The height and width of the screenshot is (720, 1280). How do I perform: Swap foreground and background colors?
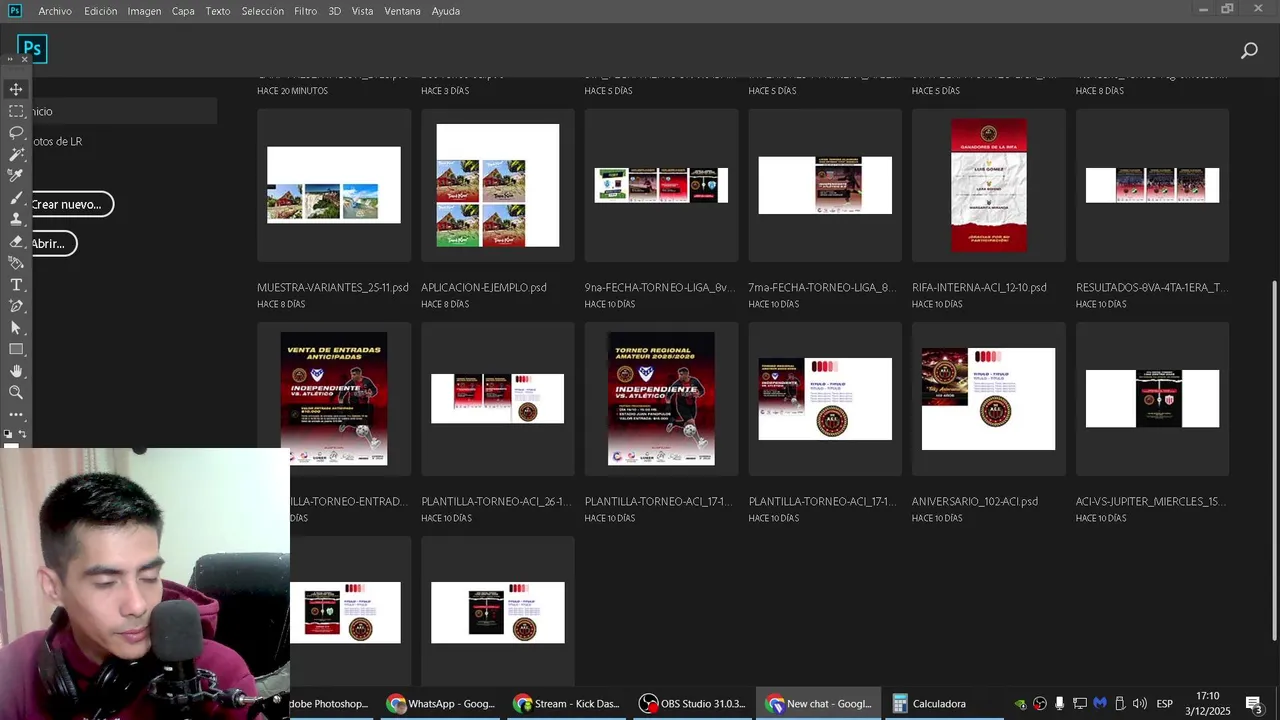pos(23,434)
